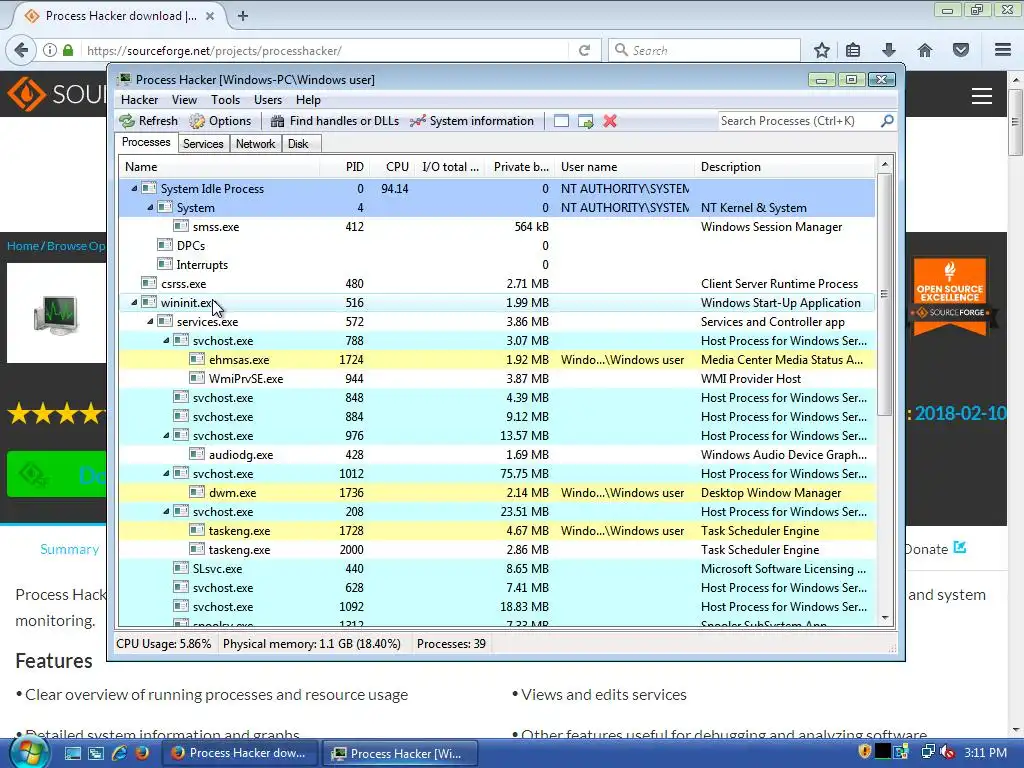Viewport: 1024px width, 768px height.
Task: Click the Search Processes input field
Action: click(x=798, y=121)
